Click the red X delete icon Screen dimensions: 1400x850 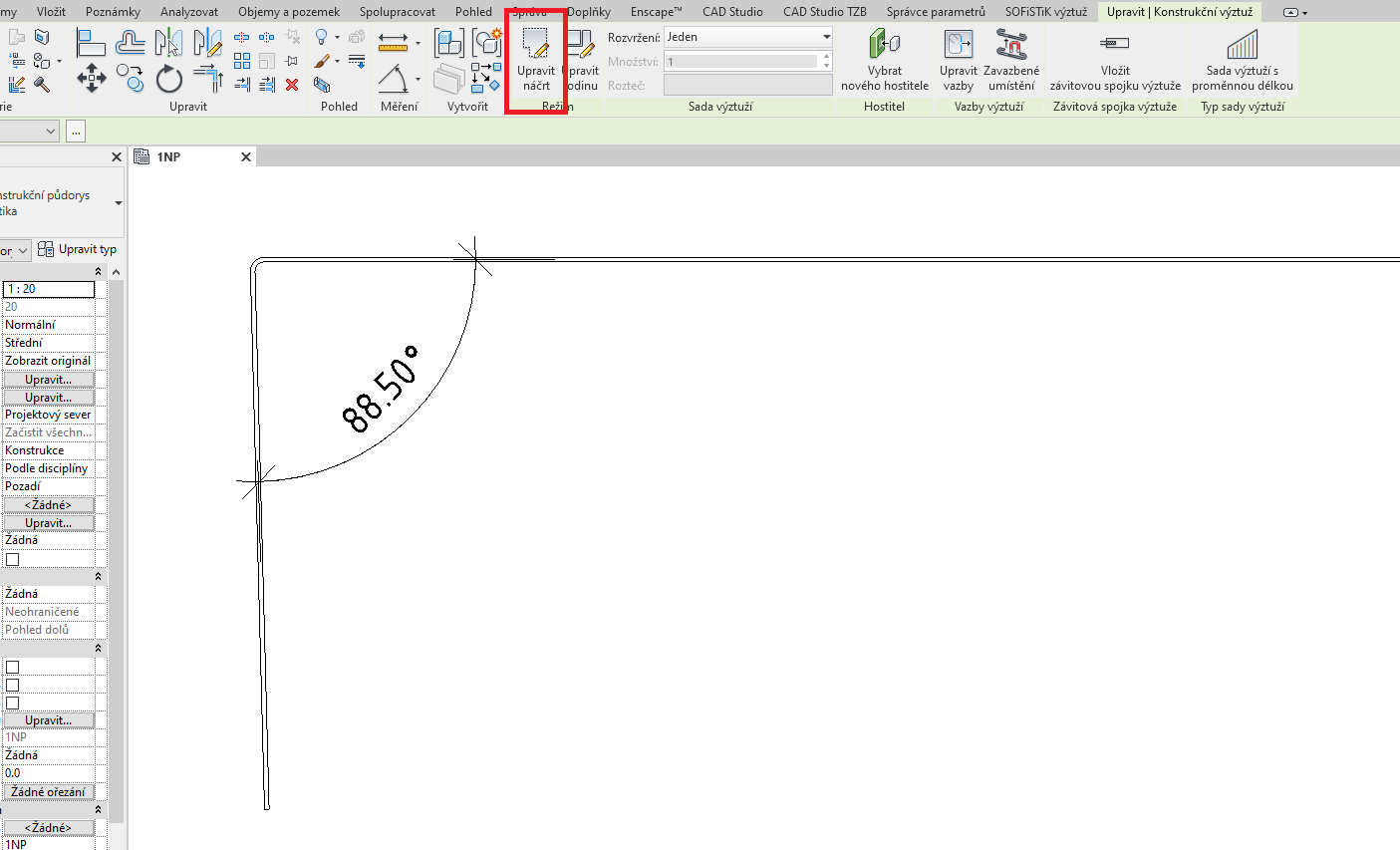292,85
